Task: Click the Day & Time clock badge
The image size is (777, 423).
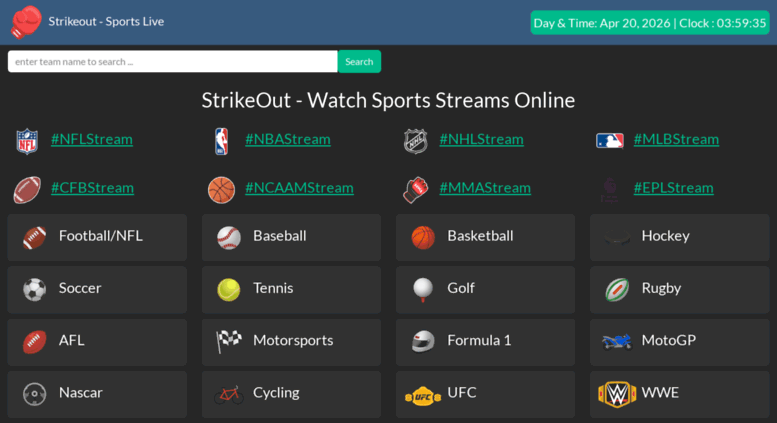Action: [x=650, y=23]
